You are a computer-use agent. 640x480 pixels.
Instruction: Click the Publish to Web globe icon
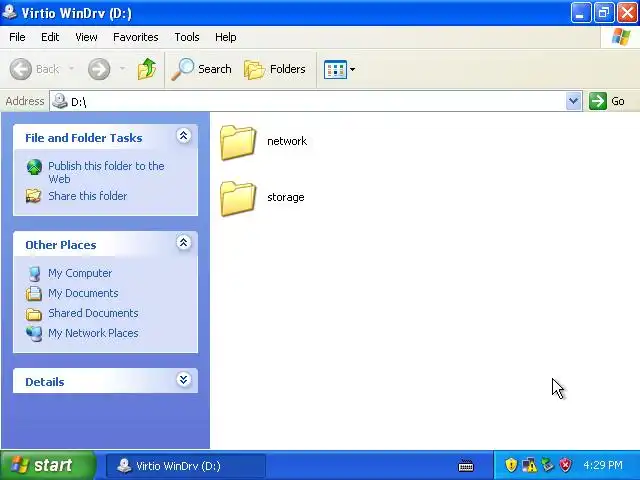coord(34,167)
